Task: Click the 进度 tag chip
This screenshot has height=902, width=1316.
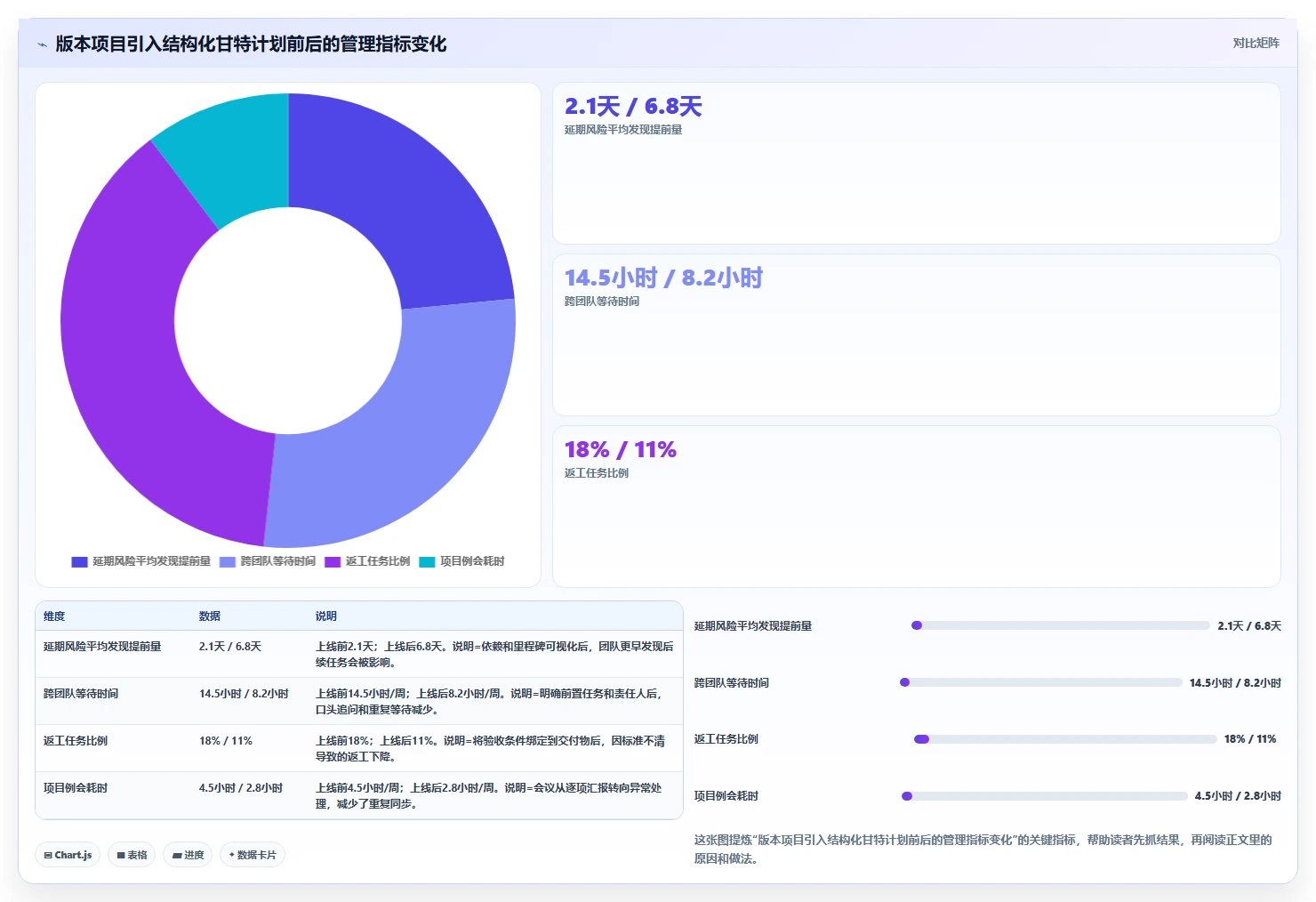Action: (x=188, y=855)
